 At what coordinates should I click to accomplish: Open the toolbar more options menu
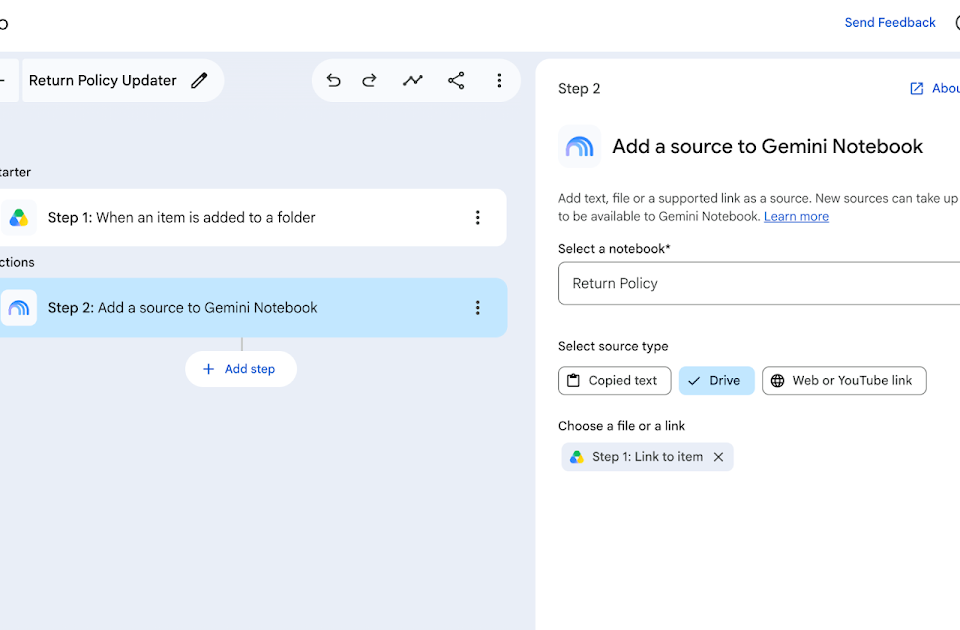click(499, 80)
